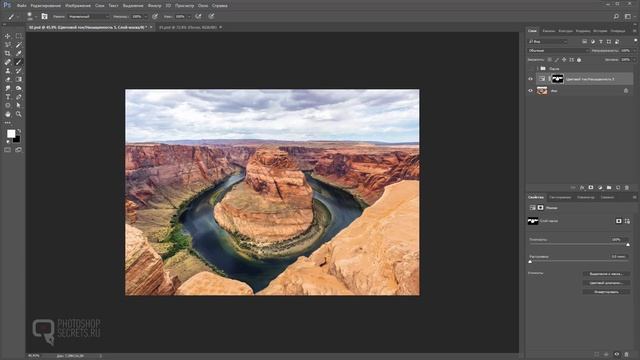This screenshot has width=640, height=360.
Task: Switch to second document tab
Action: point(188,27)
